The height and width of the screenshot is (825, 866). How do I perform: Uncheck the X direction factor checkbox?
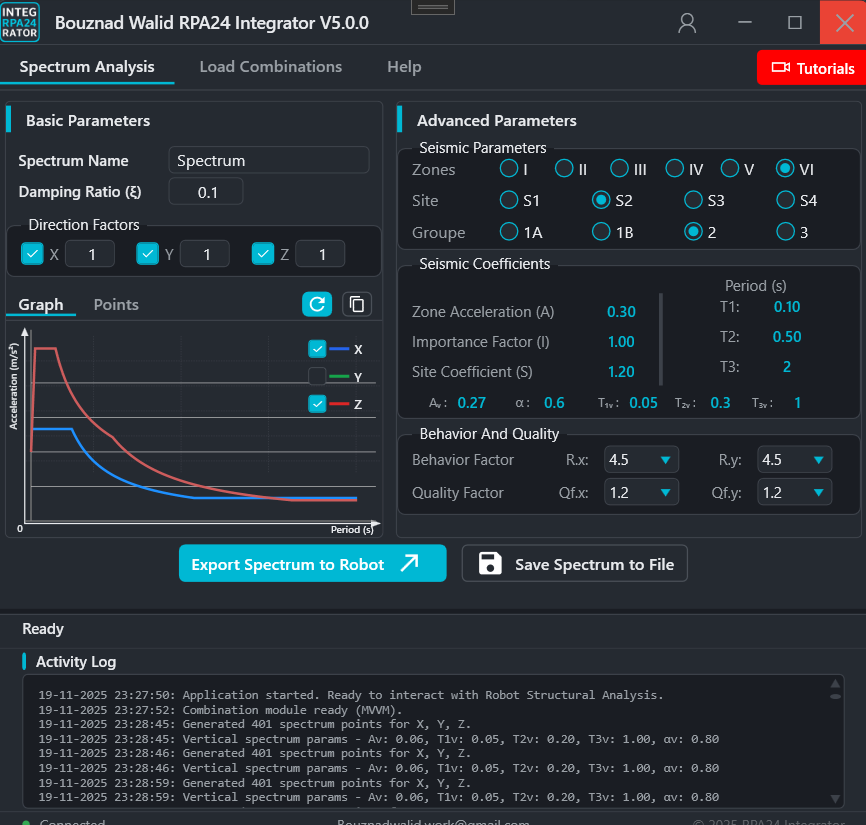[x=32, y=254]
